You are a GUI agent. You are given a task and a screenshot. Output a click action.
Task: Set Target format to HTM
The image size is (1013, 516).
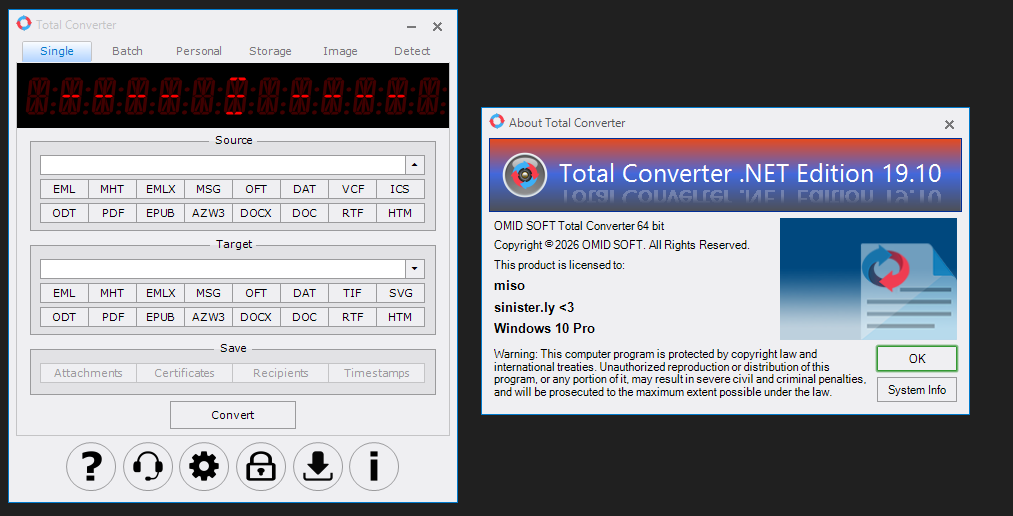401,317
